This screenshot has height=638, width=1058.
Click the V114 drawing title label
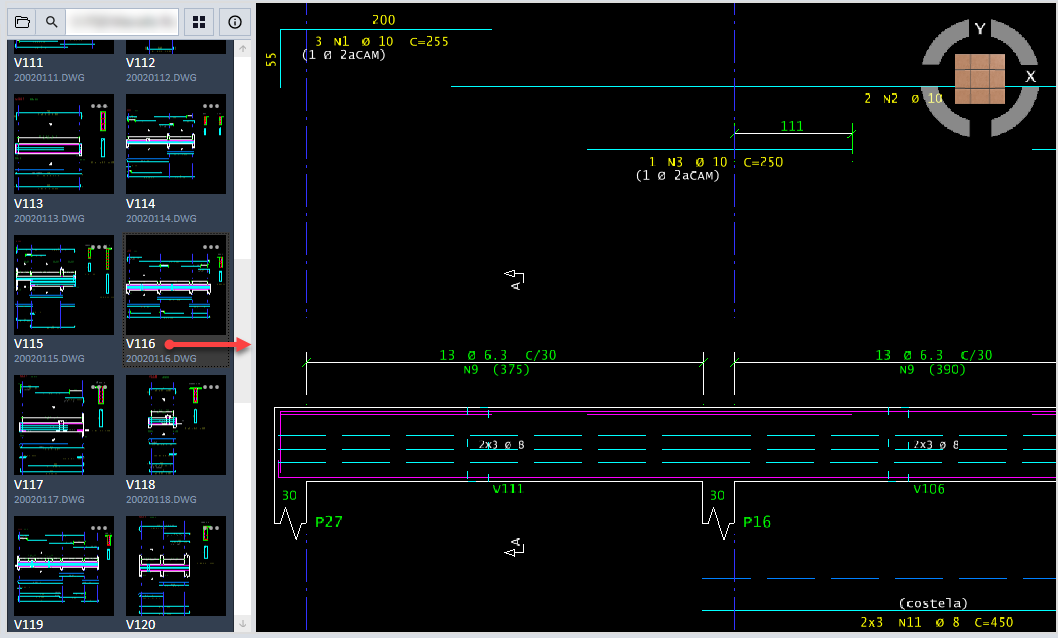pyautogui.click(x=140, y=203)
